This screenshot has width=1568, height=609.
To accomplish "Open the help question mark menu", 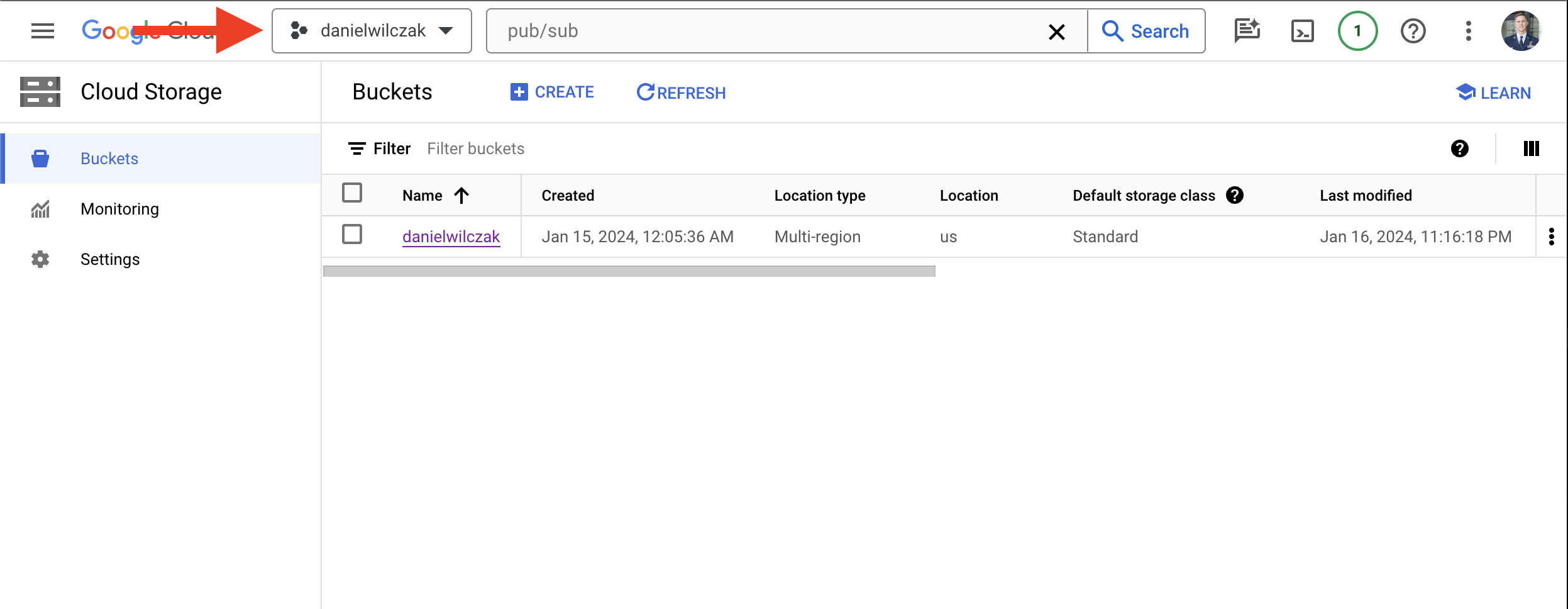I will pos(1413,31).
